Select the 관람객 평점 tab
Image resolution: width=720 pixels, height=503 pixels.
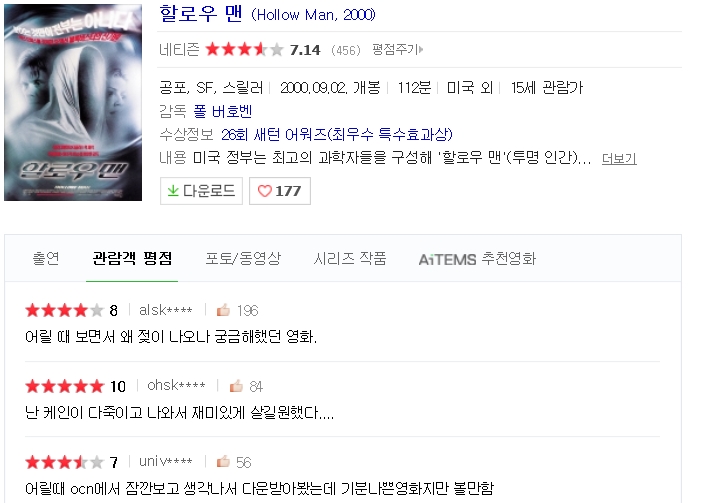coord(132,258)
